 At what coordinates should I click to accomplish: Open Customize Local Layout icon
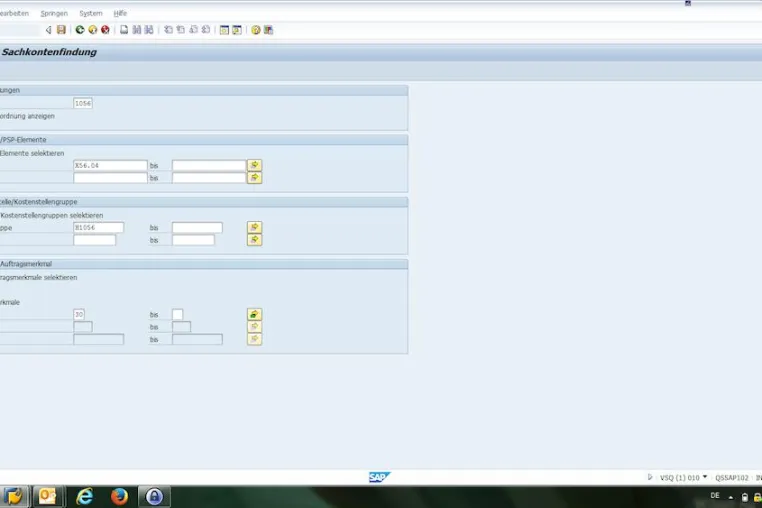[268, 30]
